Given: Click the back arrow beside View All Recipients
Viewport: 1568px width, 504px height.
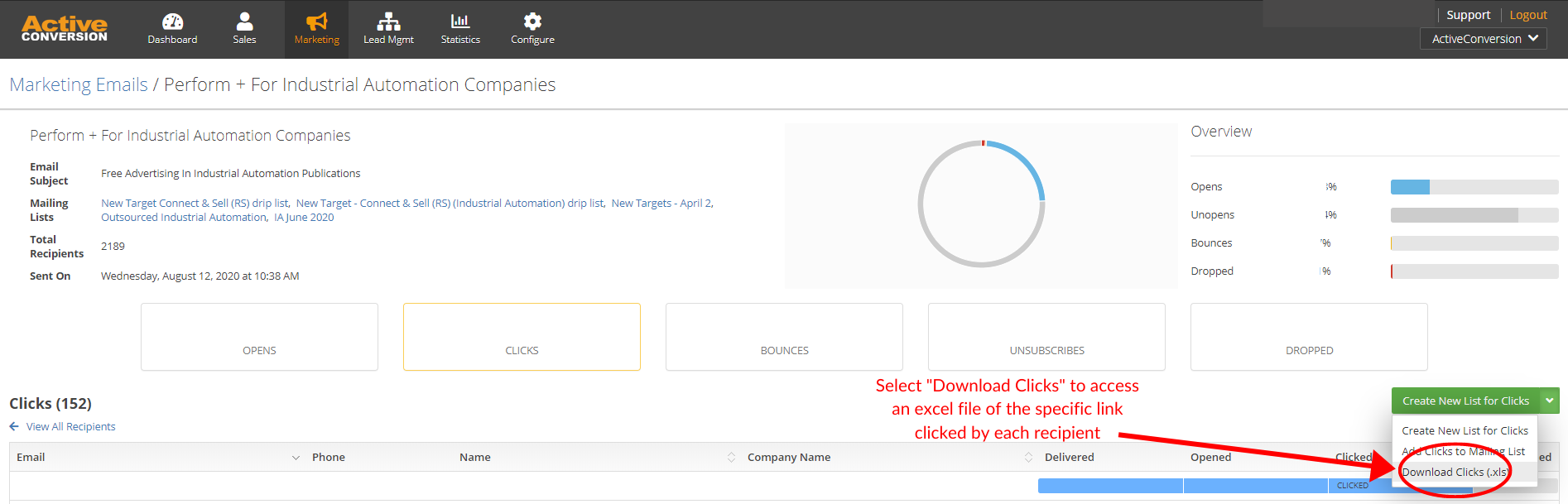Looking at the screenshot, I should [x=14, y=426].
